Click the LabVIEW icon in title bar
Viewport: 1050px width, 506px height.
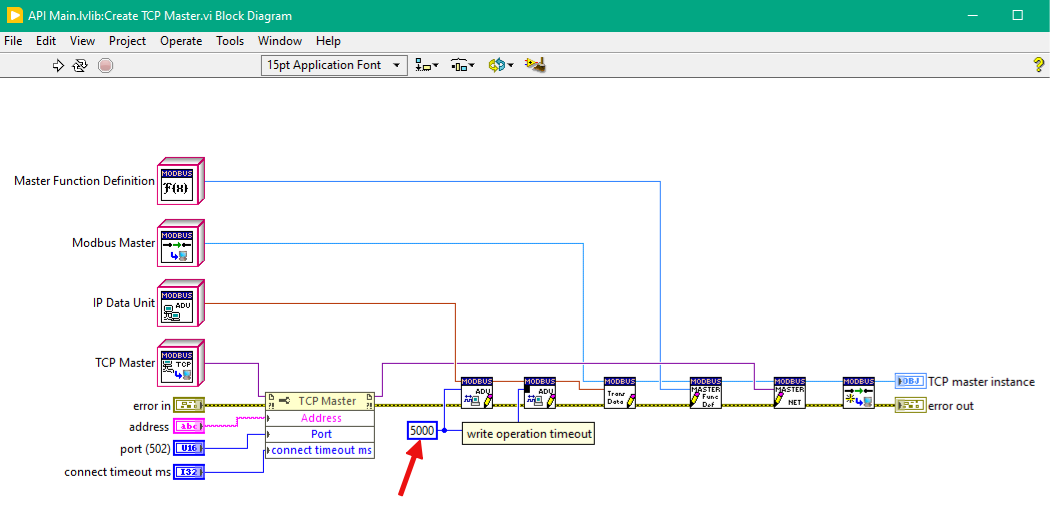tap(15, 15)
